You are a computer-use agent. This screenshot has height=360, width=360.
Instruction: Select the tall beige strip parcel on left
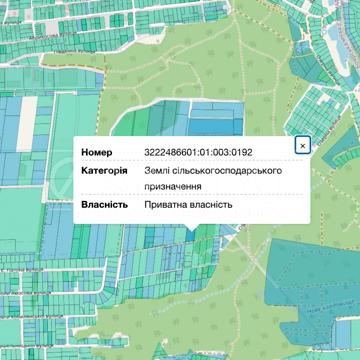pos(27,123)
